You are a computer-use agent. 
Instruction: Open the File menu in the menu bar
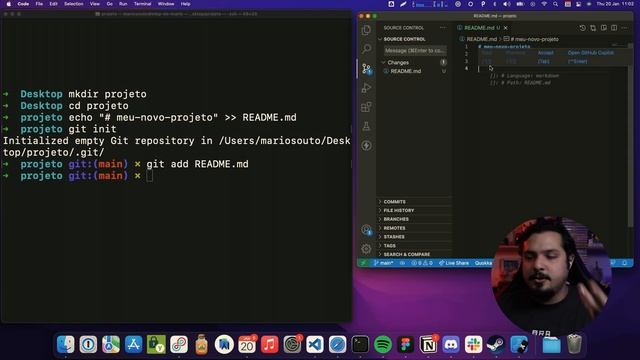39,4
